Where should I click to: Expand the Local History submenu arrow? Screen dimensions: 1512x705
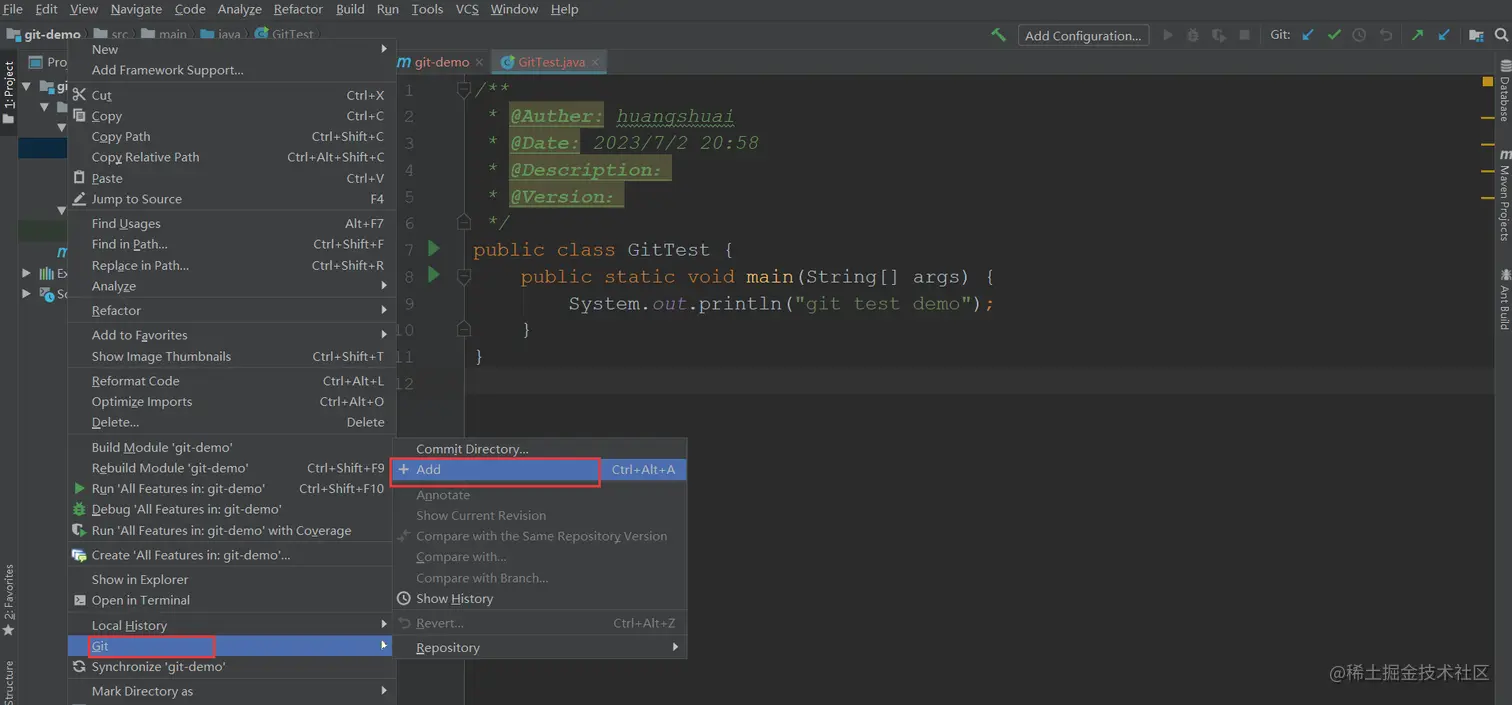(x=384, y=625)
